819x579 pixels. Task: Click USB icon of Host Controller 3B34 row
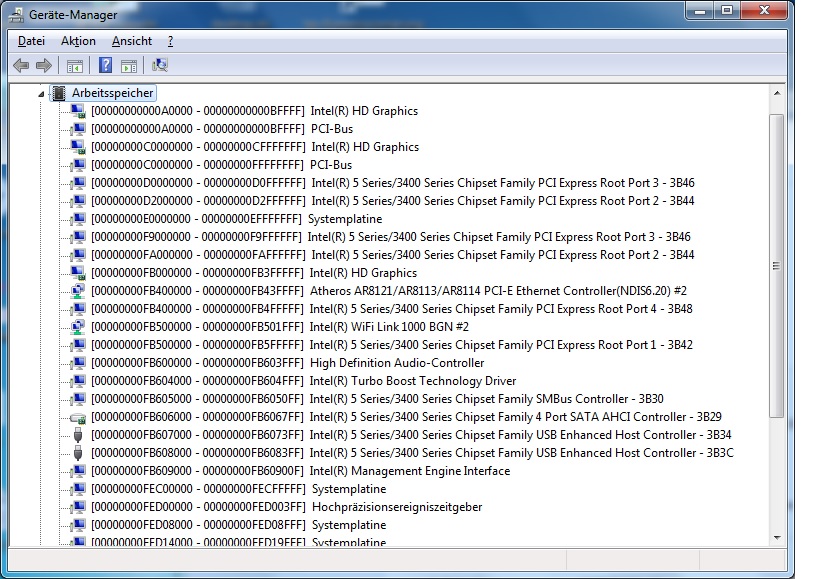78,435
